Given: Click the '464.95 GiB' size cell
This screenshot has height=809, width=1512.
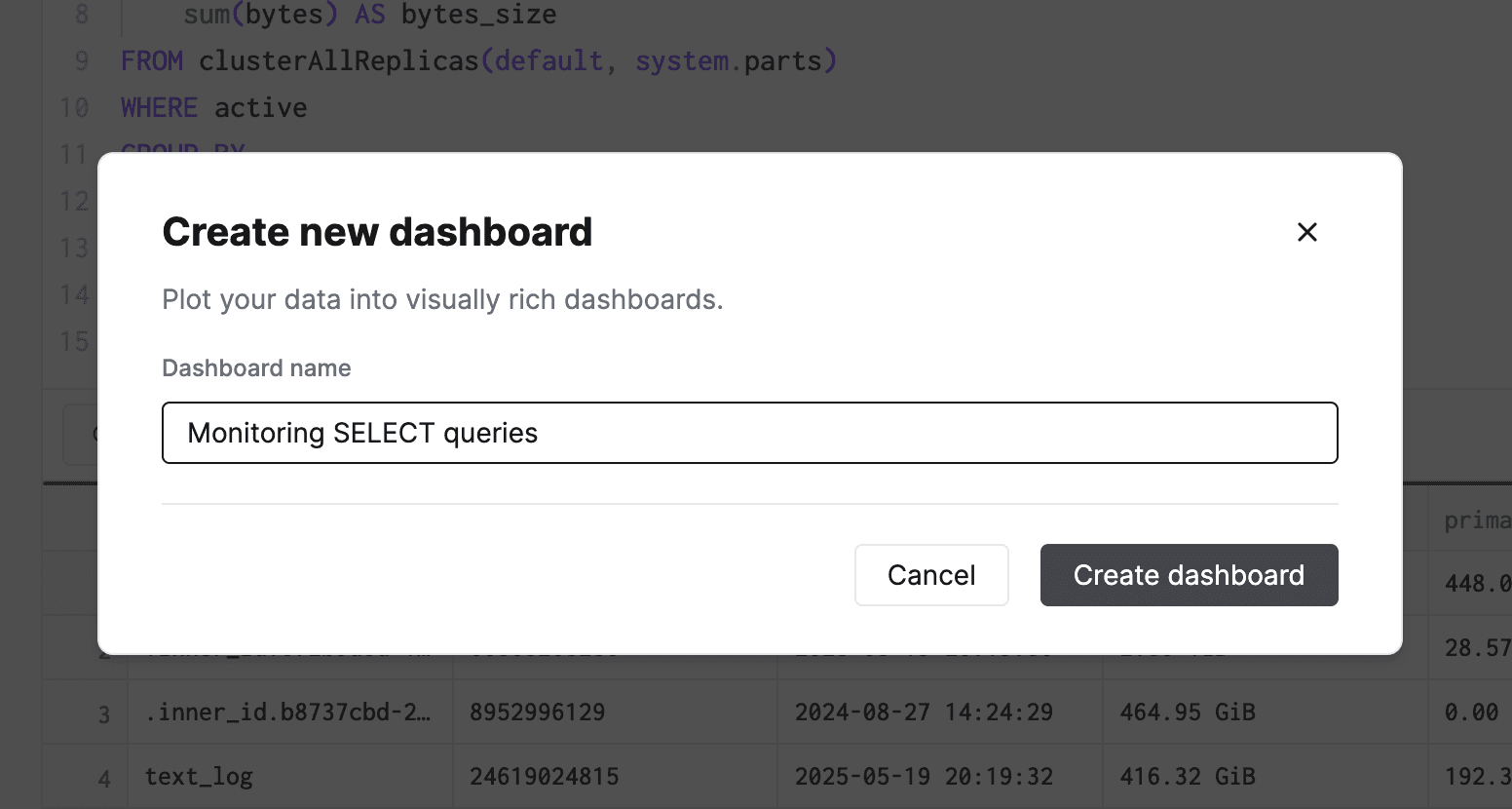Looking at the screenshot, I should pos(1187,713).
